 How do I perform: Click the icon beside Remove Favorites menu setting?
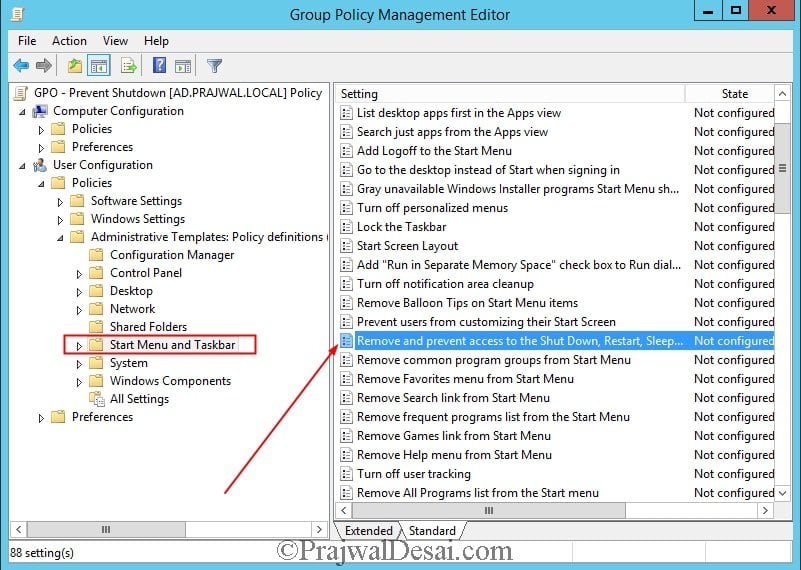(x=346, y=379)
